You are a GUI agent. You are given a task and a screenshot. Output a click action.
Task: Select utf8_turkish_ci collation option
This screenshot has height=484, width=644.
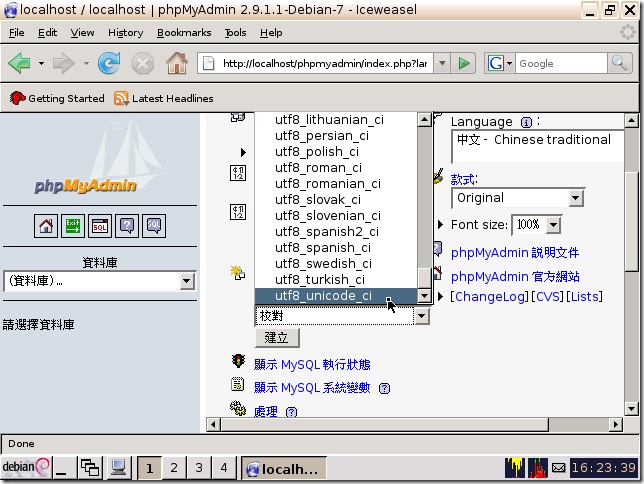click(336, 280)
